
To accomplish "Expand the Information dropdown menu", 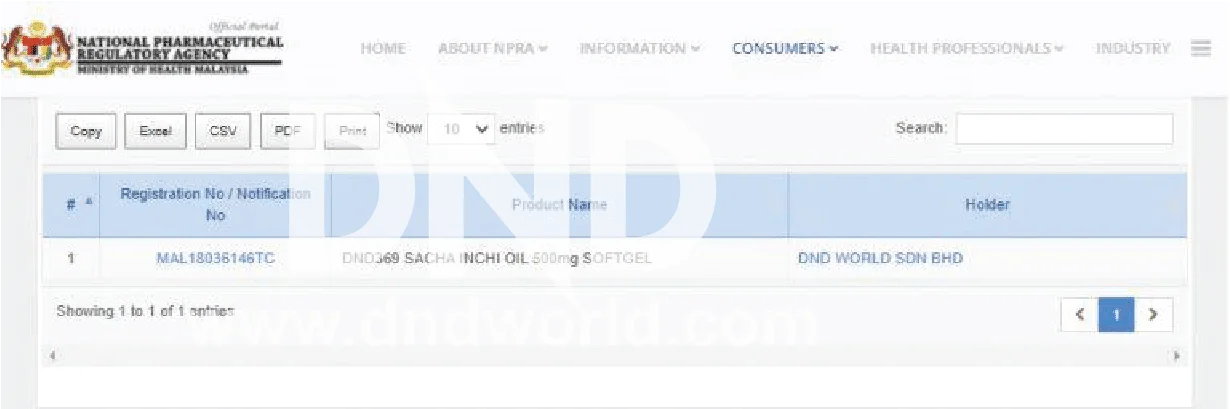I will (639, 48).
